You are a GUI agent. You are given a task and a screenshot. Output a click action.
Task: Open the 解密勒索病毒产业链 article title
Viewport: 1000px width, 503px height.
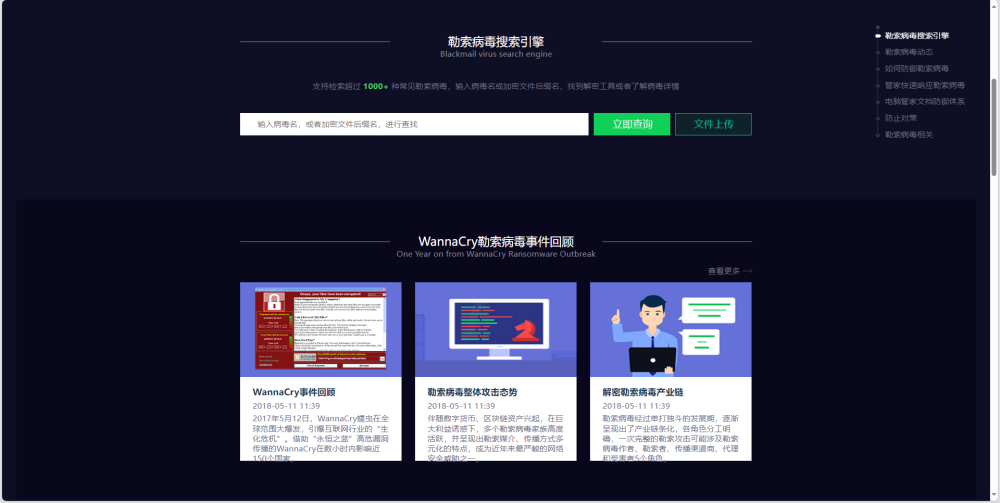coord(643,392)
